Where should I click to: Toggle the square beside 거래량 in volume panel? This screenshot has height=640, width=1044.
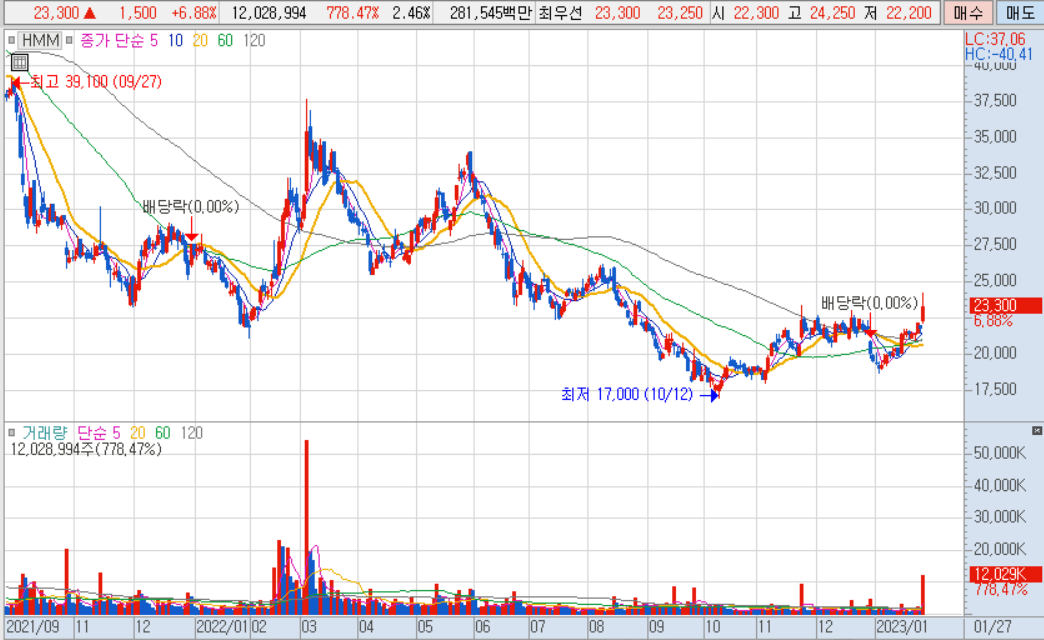coord(11,433)
